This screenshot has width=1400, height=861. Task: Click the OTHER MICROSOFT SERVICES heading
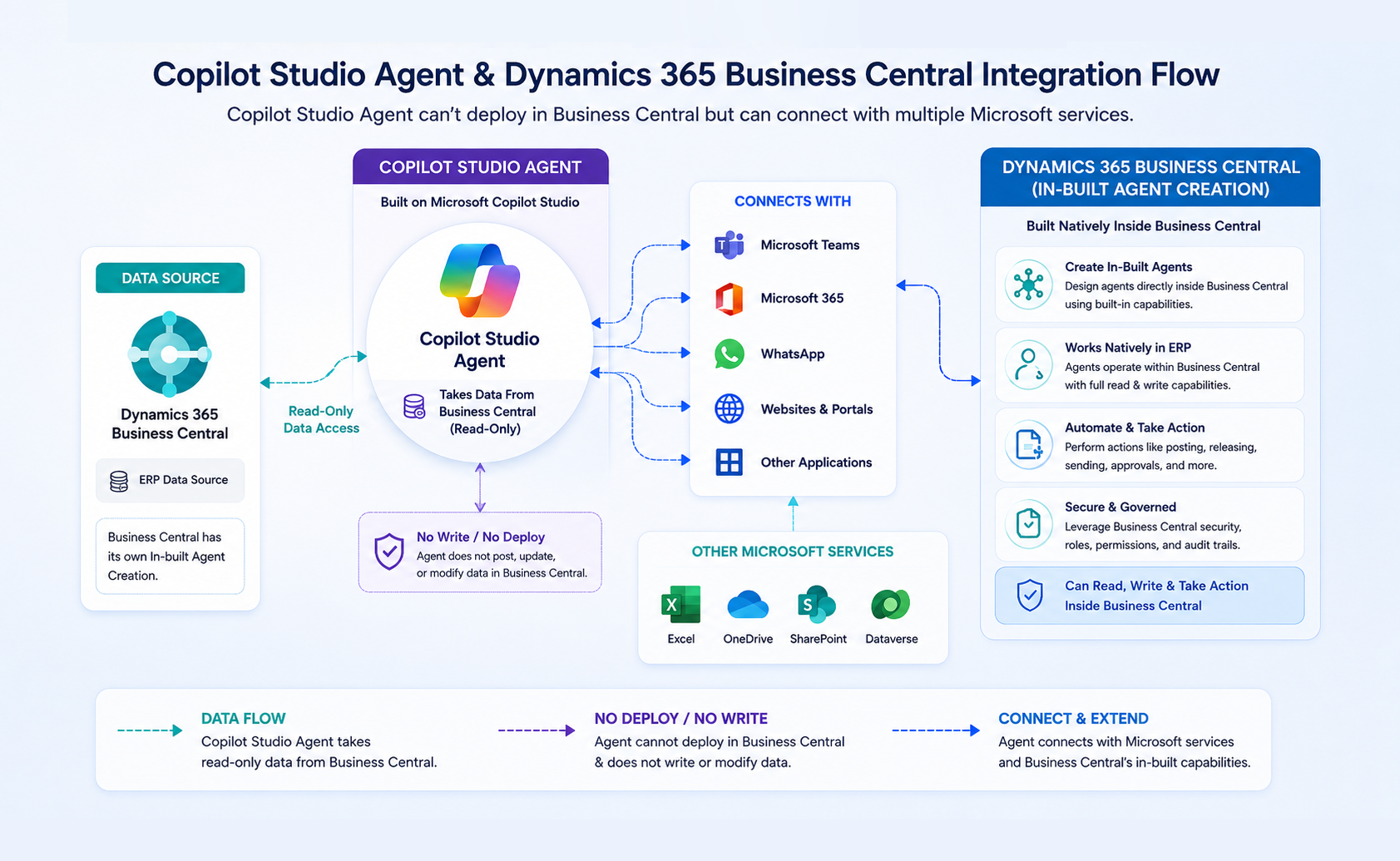793,552
